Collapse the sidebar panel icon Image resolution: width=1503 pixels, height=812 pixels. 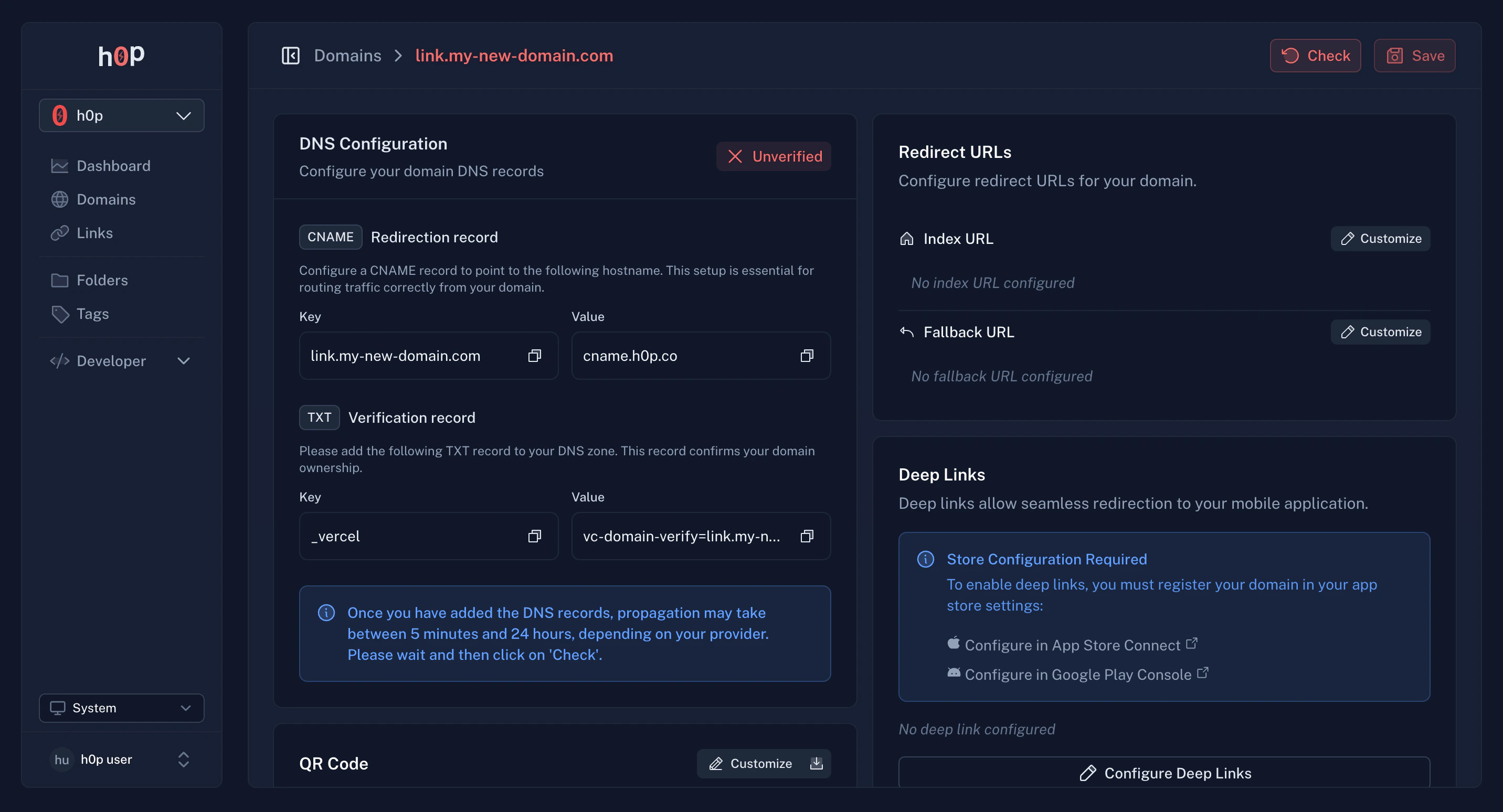[291, 56]
